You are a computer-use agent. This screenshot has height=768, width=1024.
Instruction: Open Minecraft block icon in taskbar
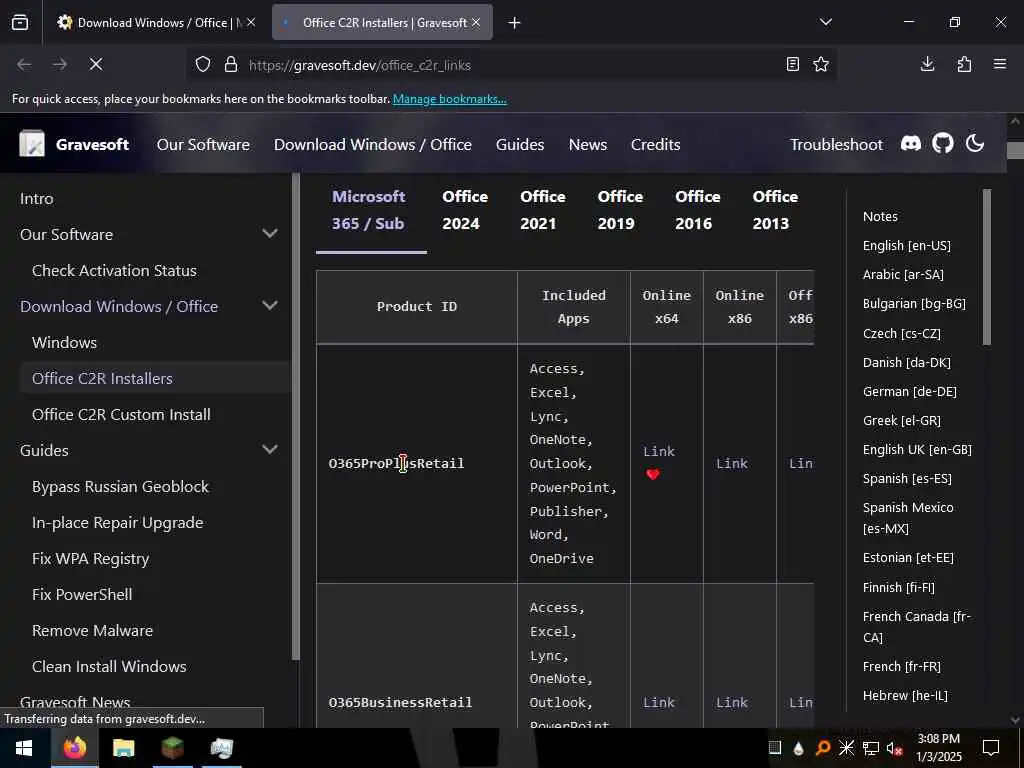pyautogui.click(x=172, y=748)
